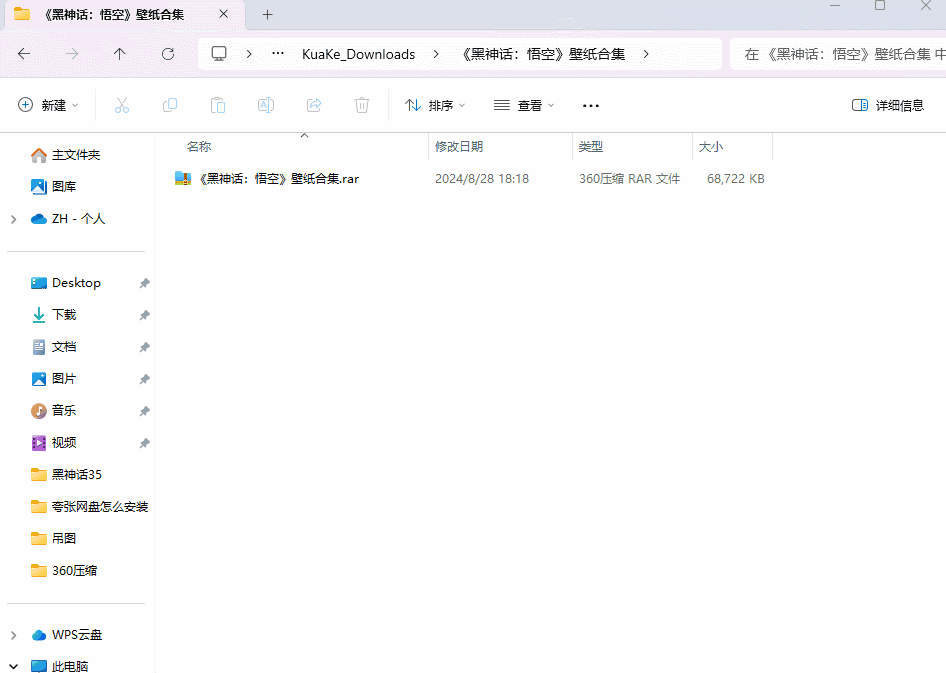Screen dimensions: 946x673
Task: Expand the ZH - 个人 tree node
Action: pos(13,220)
